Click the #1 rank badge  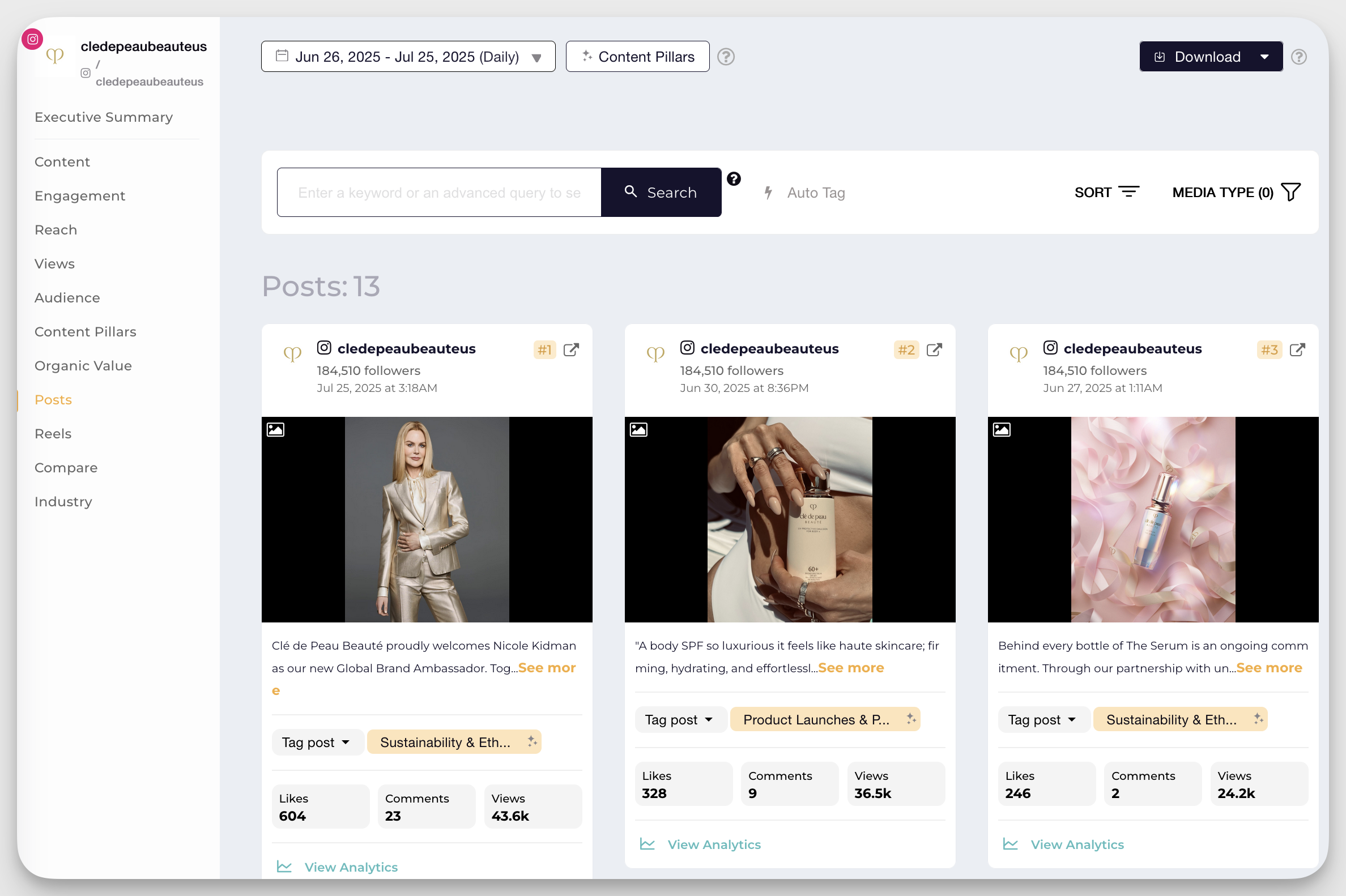pyautogui.click(x=544, y=349)
